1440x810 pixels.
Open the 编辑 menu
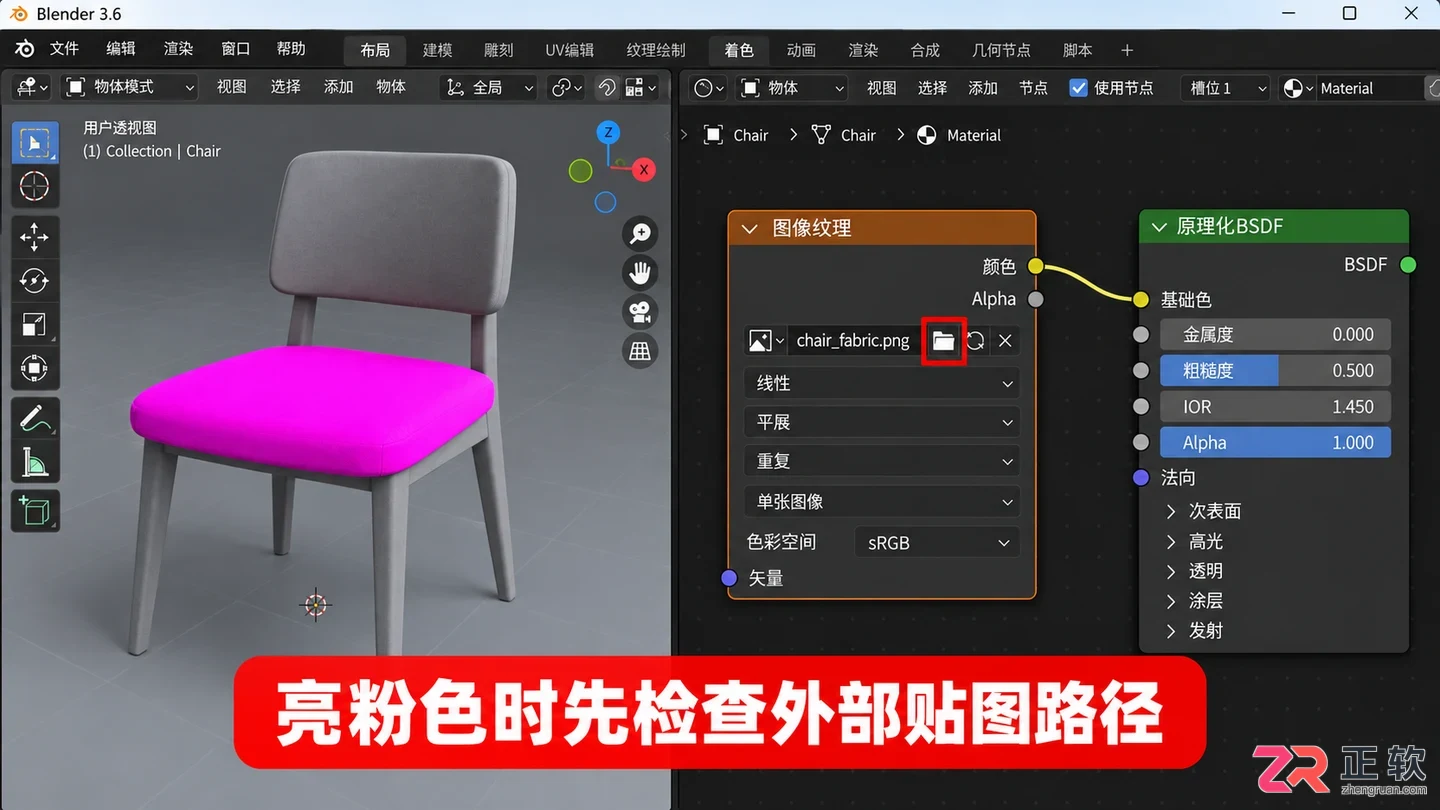pyautogui.click(x=121, y=49)
